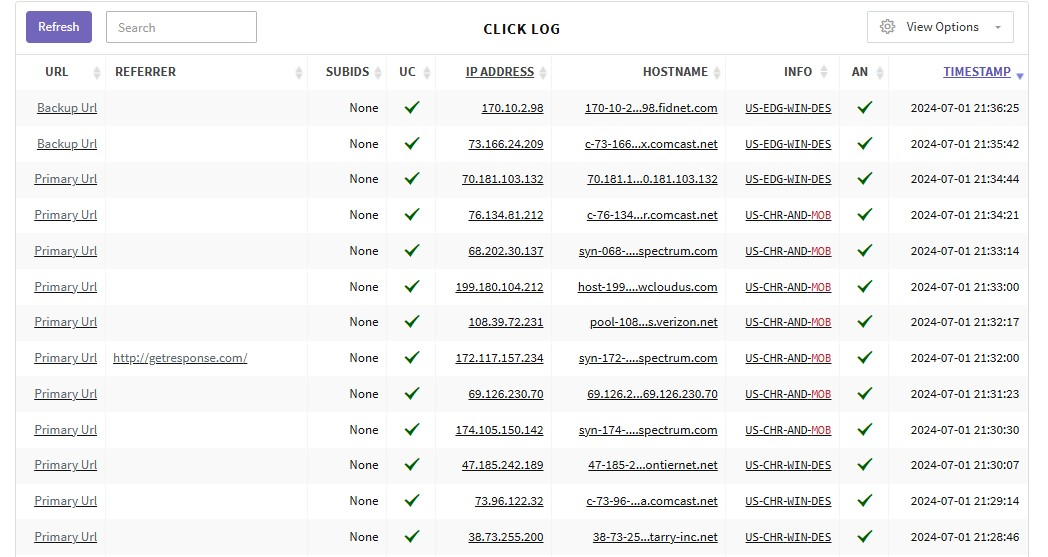This screenshot has width=1048, height=557.
Task: Select timestamp 2024-07-01 21:33:00
Action: pyautogui.click(x=964, y=287)
